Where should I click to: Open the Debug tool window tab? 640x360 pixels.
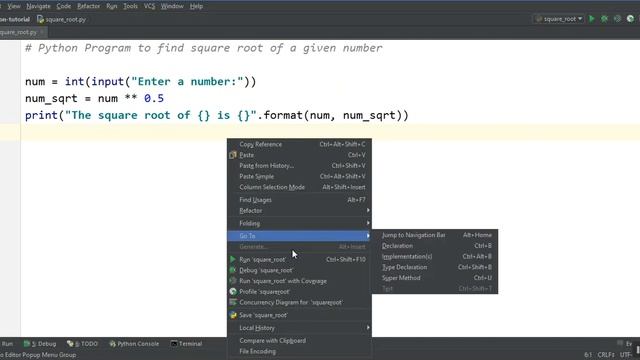click(40, 344)
